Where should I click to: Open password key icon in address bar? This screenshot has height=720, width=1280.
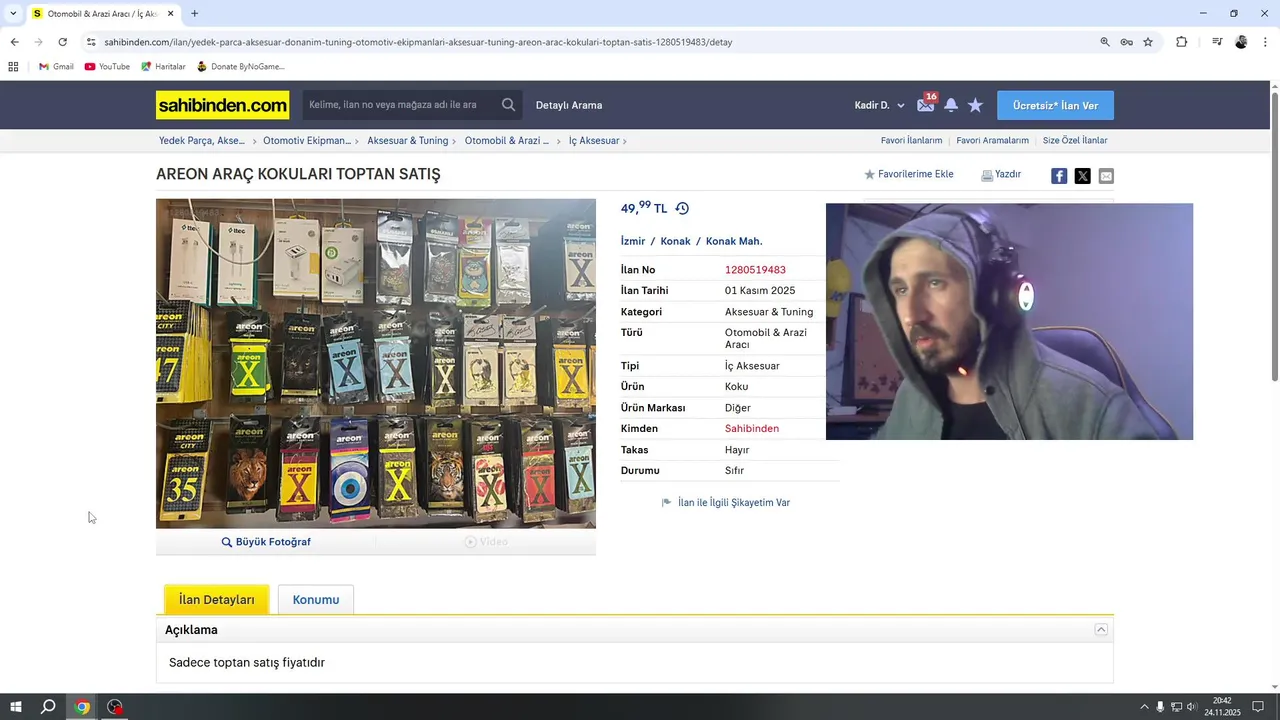1127,42
